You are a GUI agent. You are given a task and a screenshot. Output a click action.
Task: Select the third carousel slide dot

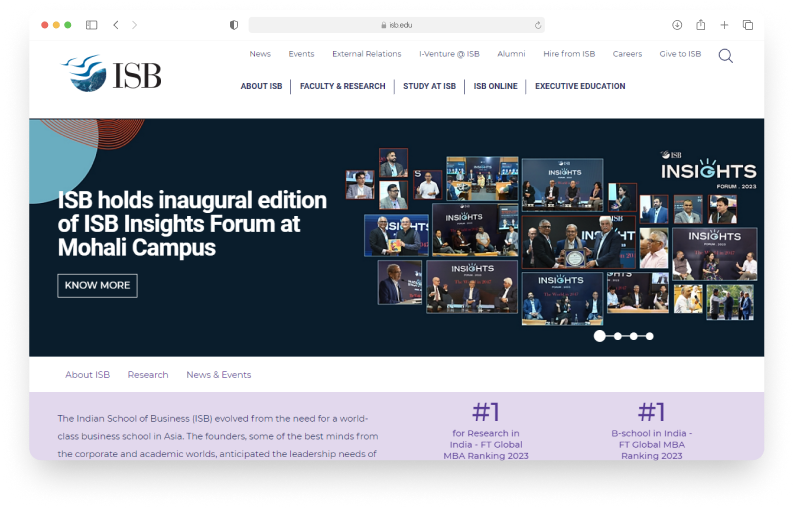click(633, 336)
